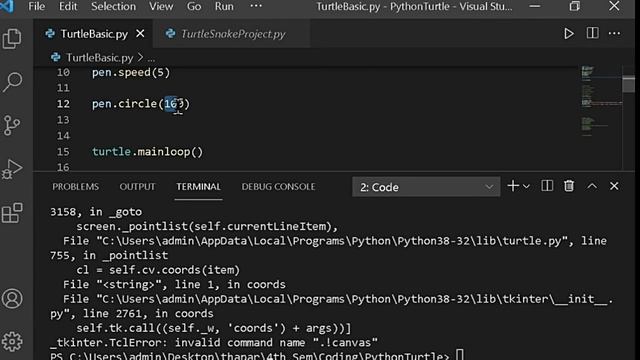This screenshot has height=360, width=640.
Task: Open the Selection menu
Action: pyautogui.click(x=113, y=7)
